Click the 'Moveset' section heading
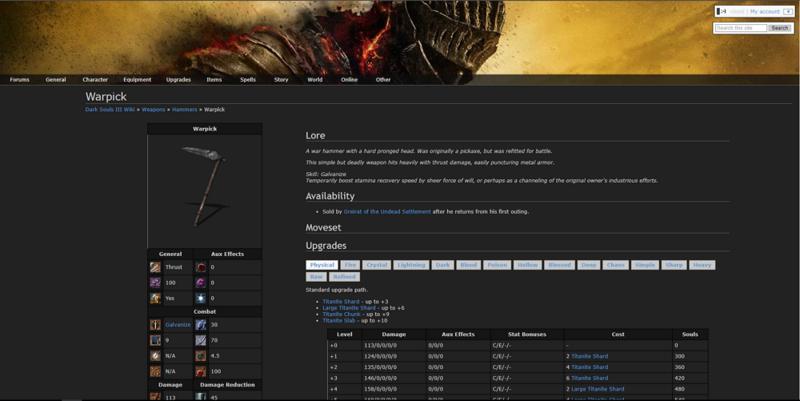Screen dimensions: 800x401 tap(323, 228)
